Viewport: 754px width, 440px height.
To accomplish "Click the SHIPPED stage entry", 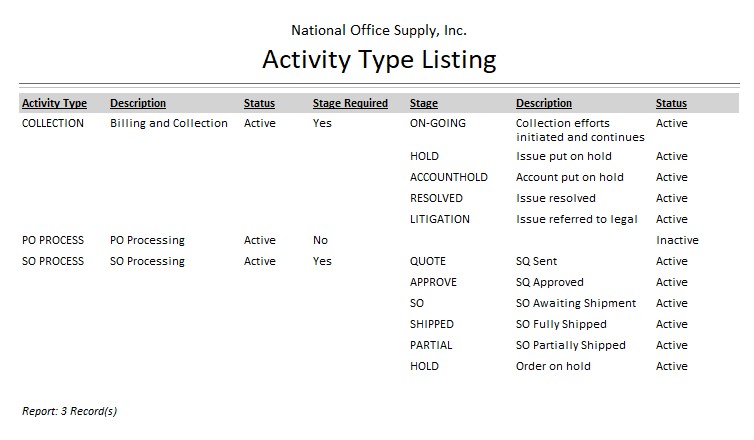I will [x=431, y=324].
